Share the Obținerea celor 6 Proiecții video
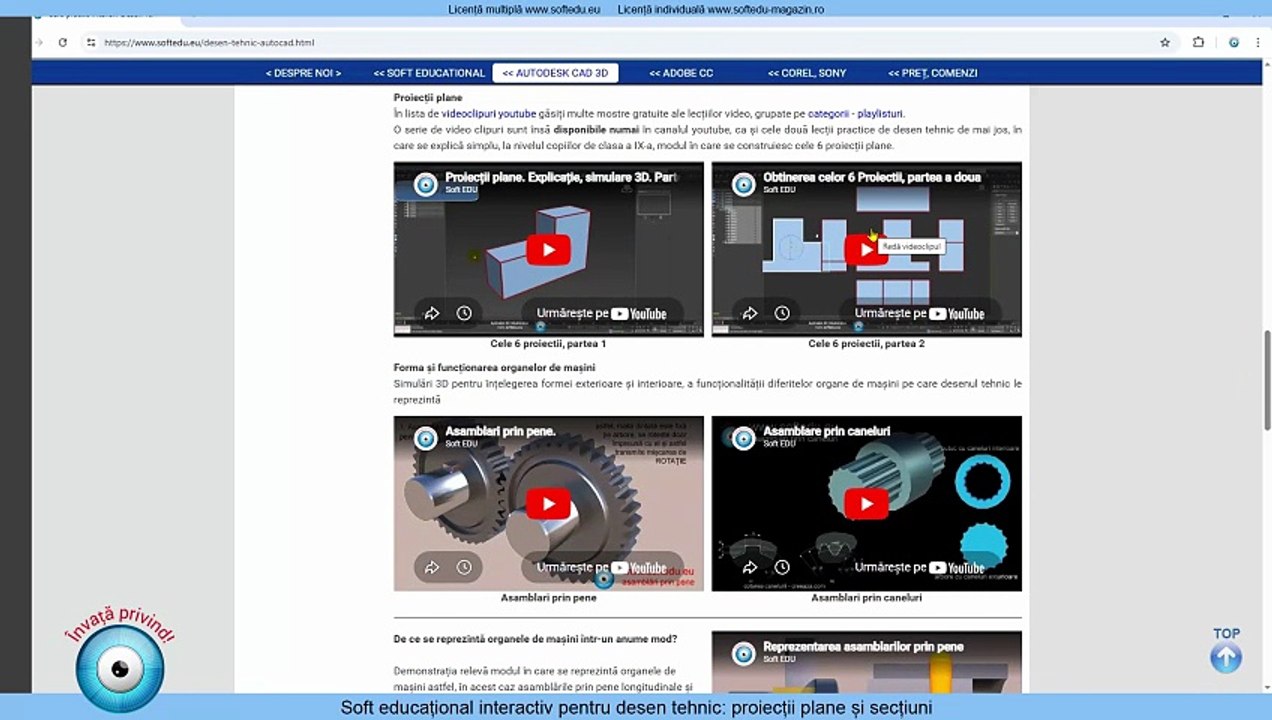This screenshot has height=720, width=1272. [x=750, y=313]
